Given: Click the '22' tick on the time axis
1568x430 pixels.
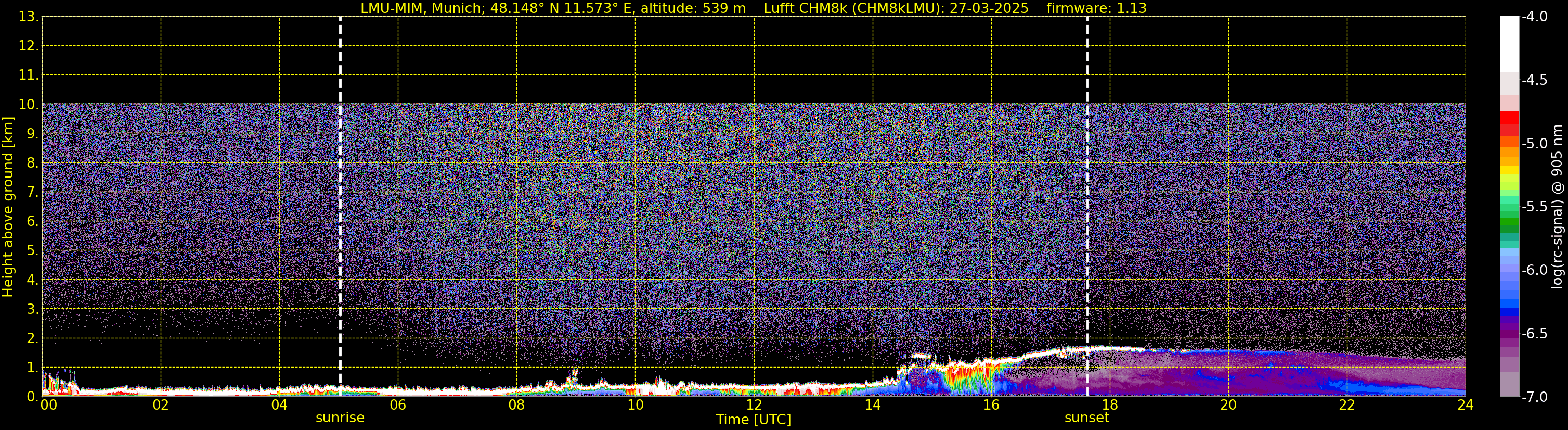Looking at the screenshot, I should (1347, 405).
